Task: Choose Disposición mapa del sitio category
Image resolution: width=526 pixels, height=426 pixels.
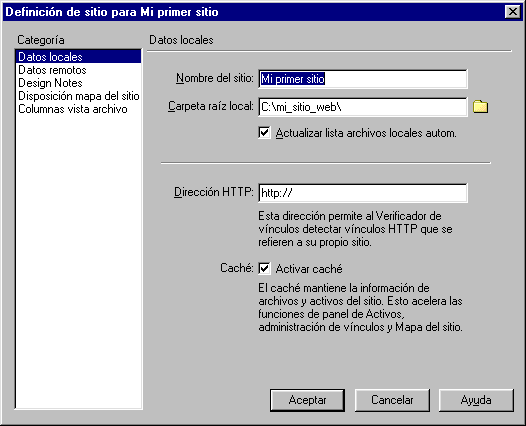Action: (78, 96)
